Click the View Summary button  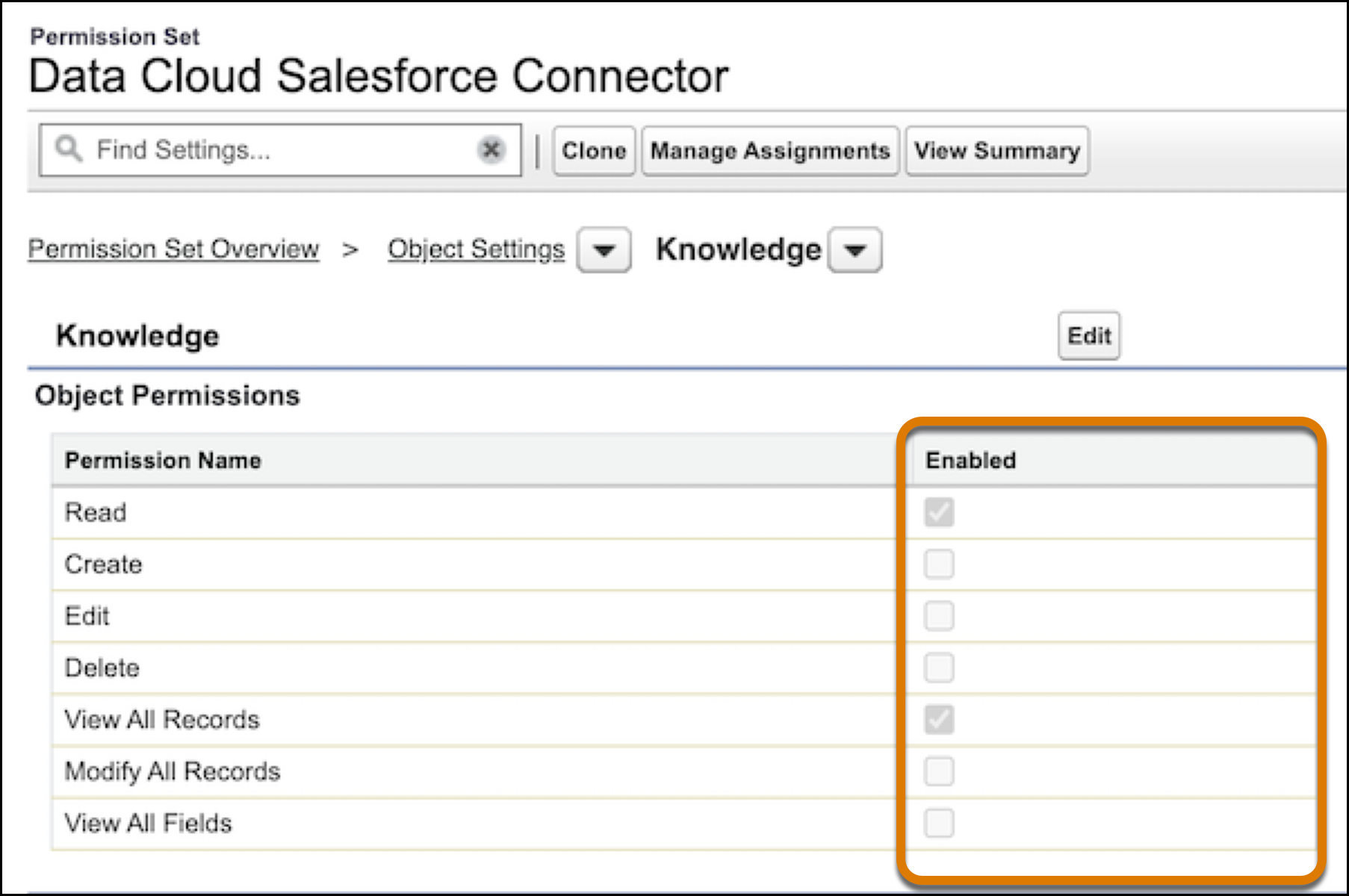point(996,151)
